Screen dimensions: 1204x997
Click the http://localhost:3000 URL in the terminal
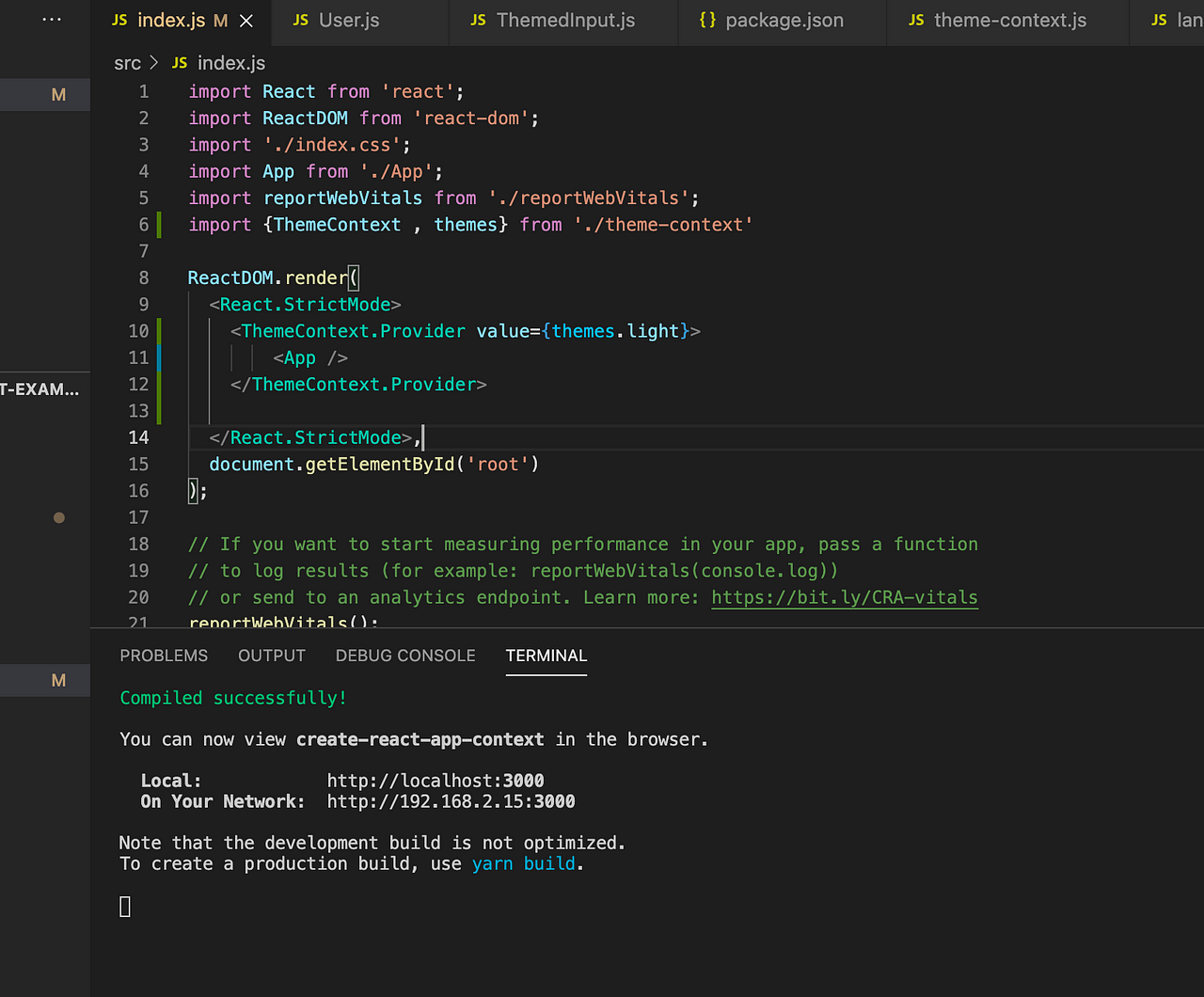pyautogui.click(x=436, y=781)
